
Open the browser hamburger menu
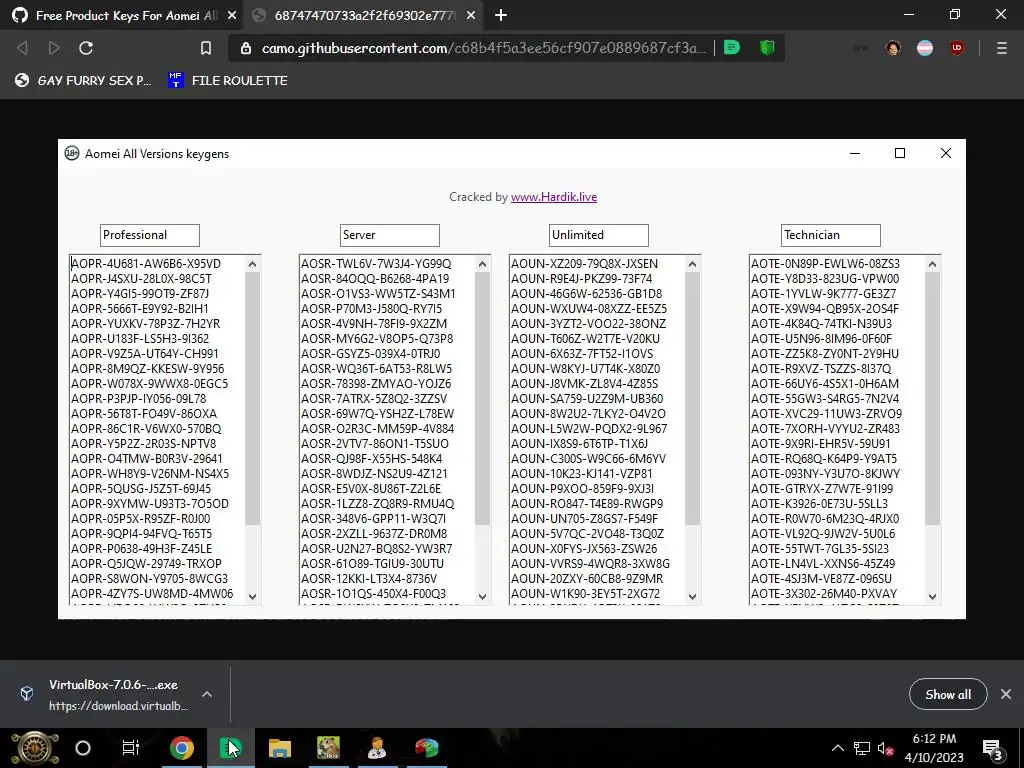(x=1002, y=48)
